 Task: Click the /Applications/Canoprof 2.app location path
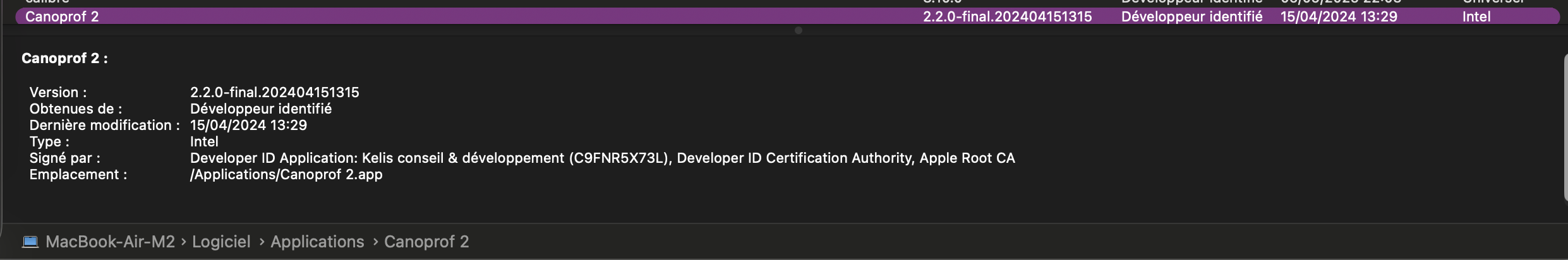[x=286, y=174]
